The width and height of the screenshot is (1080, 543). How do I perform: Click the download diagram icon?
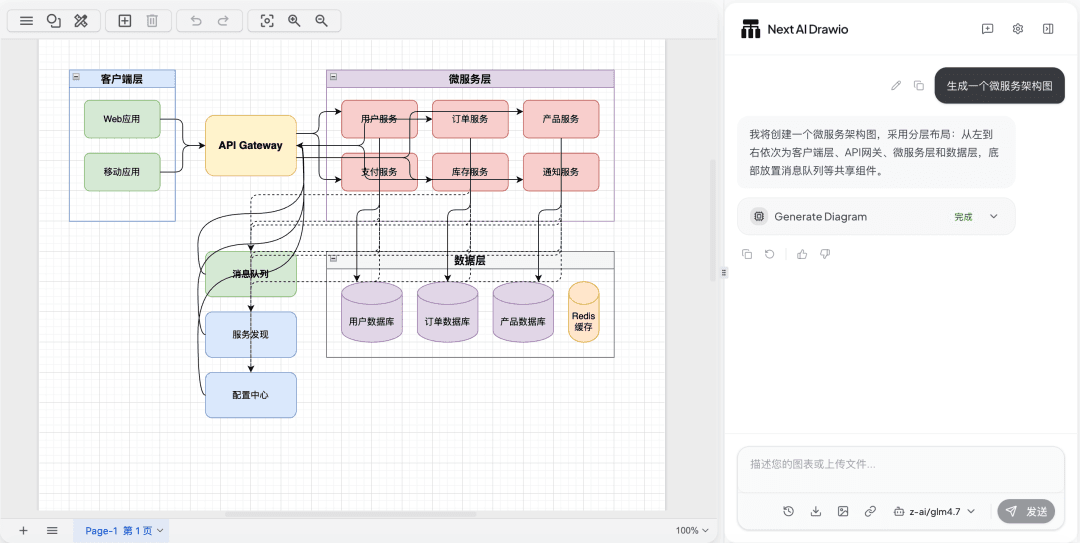pos(816,511)
